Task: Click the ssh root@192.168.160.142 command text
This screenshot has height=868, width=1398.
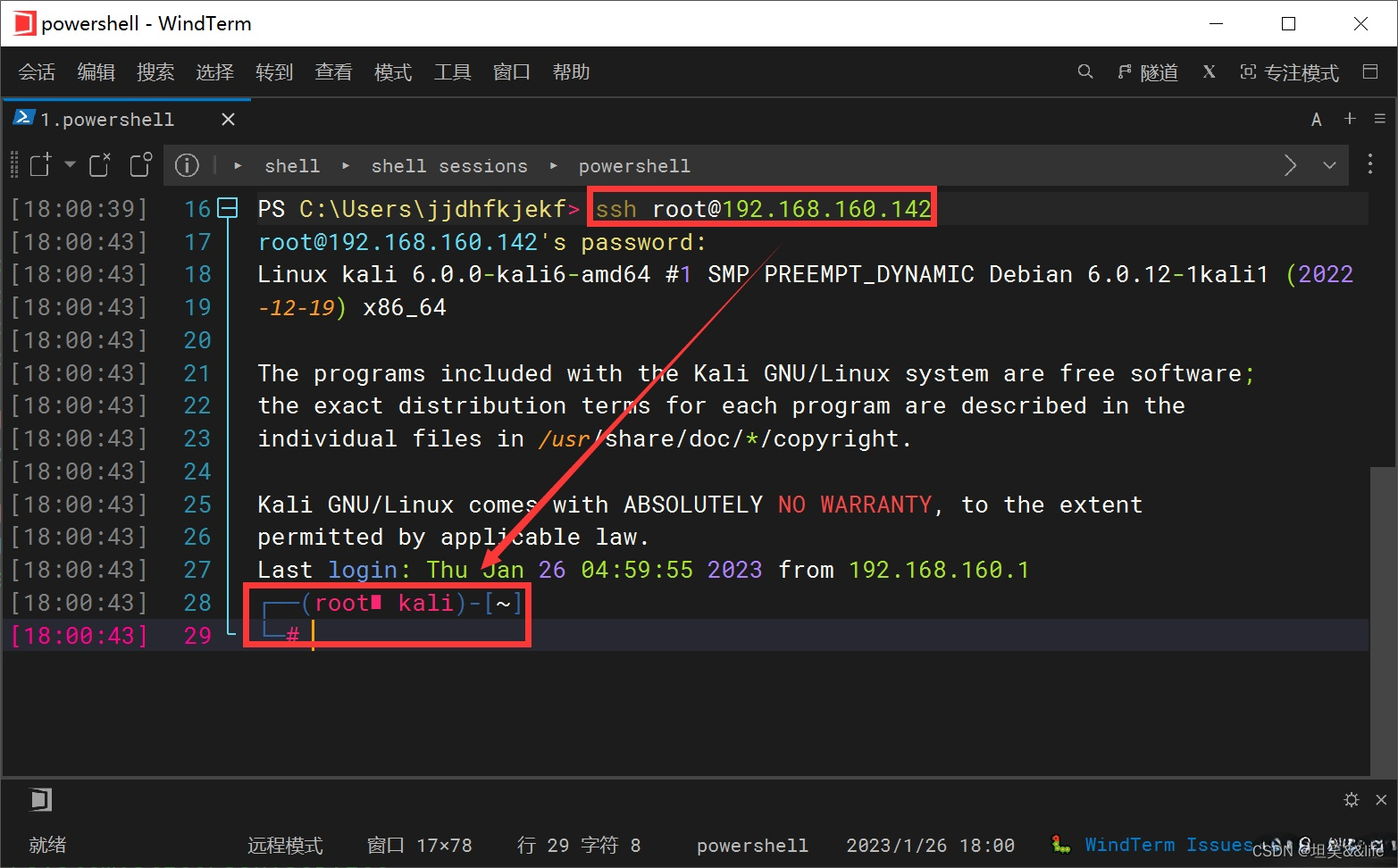Action: pos(764,209)
